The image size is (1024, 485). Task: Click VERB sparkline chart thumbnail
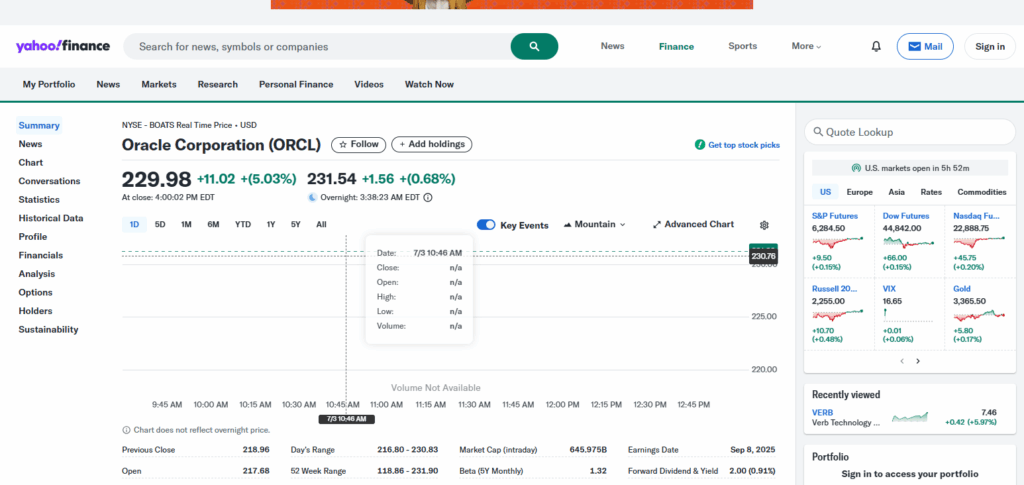(x=910, y=417)
